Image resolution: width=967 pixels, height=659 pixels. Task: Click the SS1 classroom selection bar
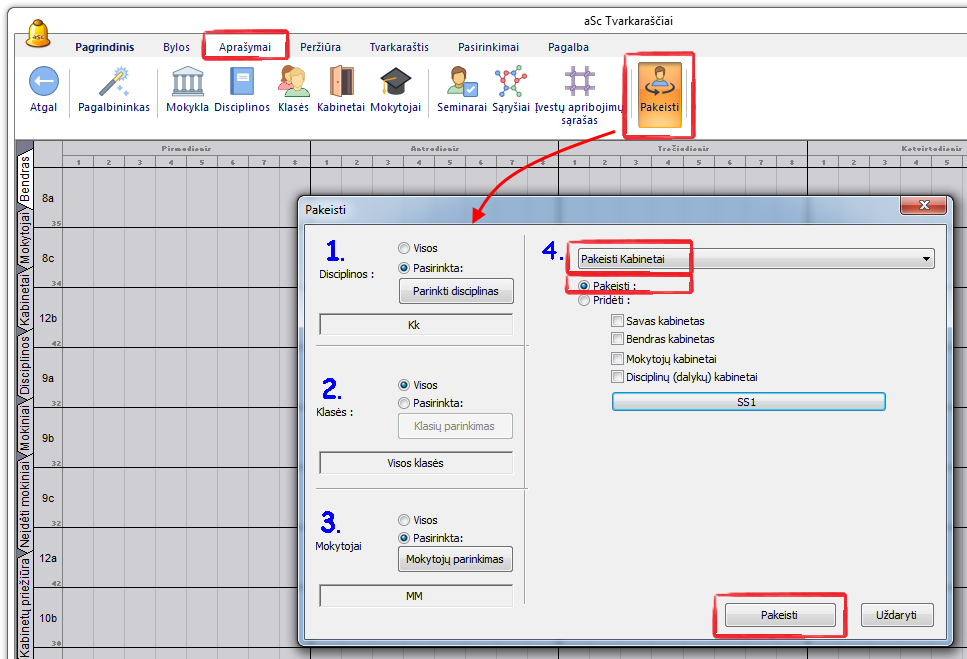pos(748,401)
